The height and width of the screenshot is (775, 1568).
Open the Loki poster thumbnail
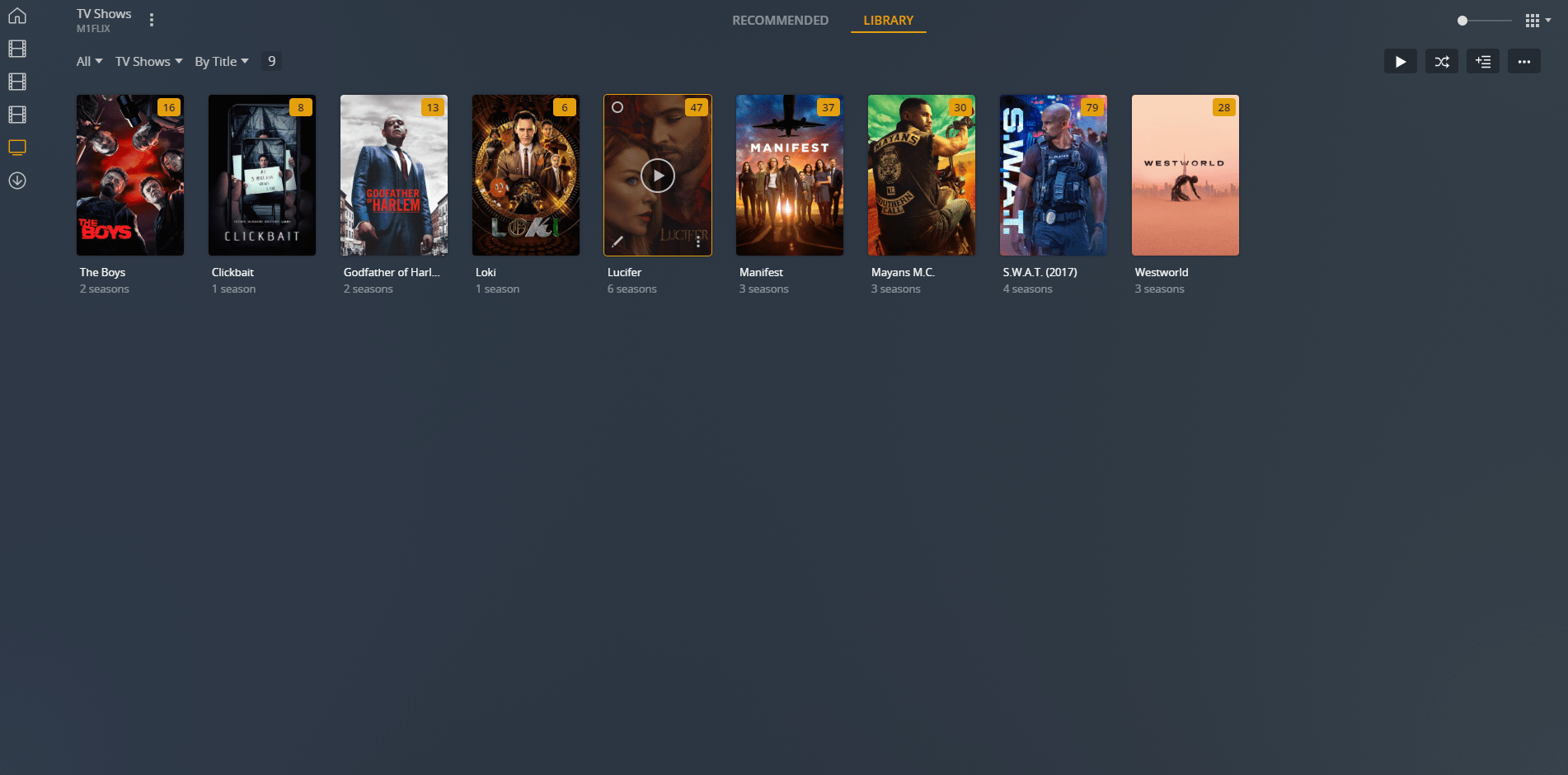526,175
